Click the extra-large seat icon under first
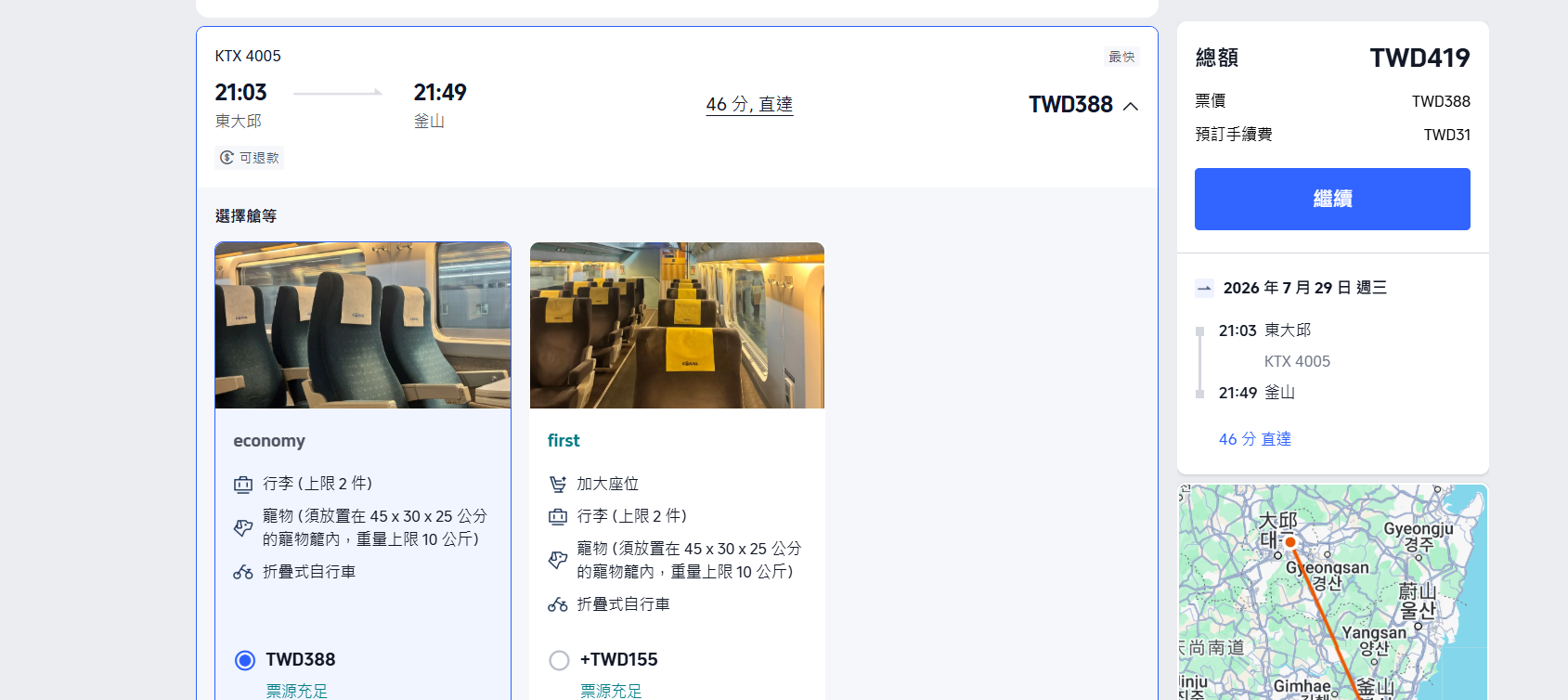Screen dimensions: 1568x700 tap(557, 484)
